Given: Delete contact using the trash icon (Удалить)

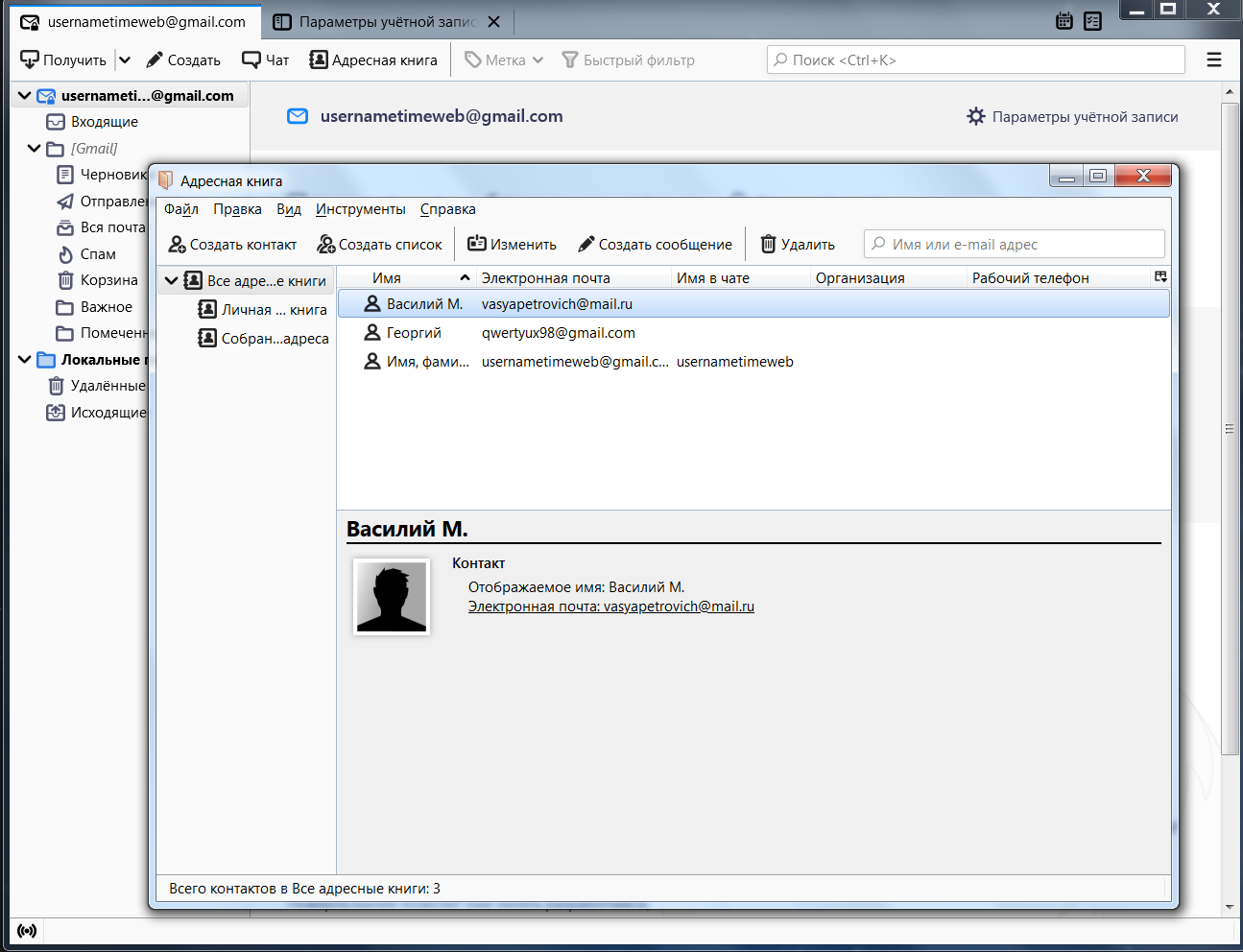Looking at the screenshot, I should coord(768,245).
